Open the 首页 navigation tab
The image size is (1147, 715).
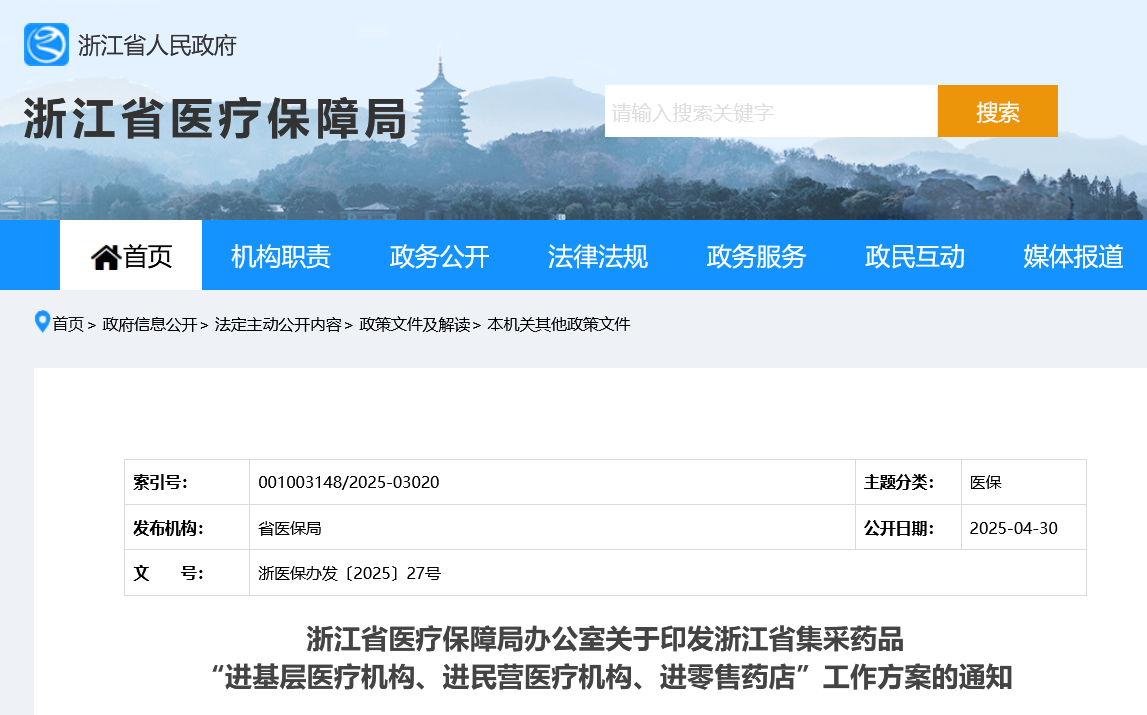[131, 255]
